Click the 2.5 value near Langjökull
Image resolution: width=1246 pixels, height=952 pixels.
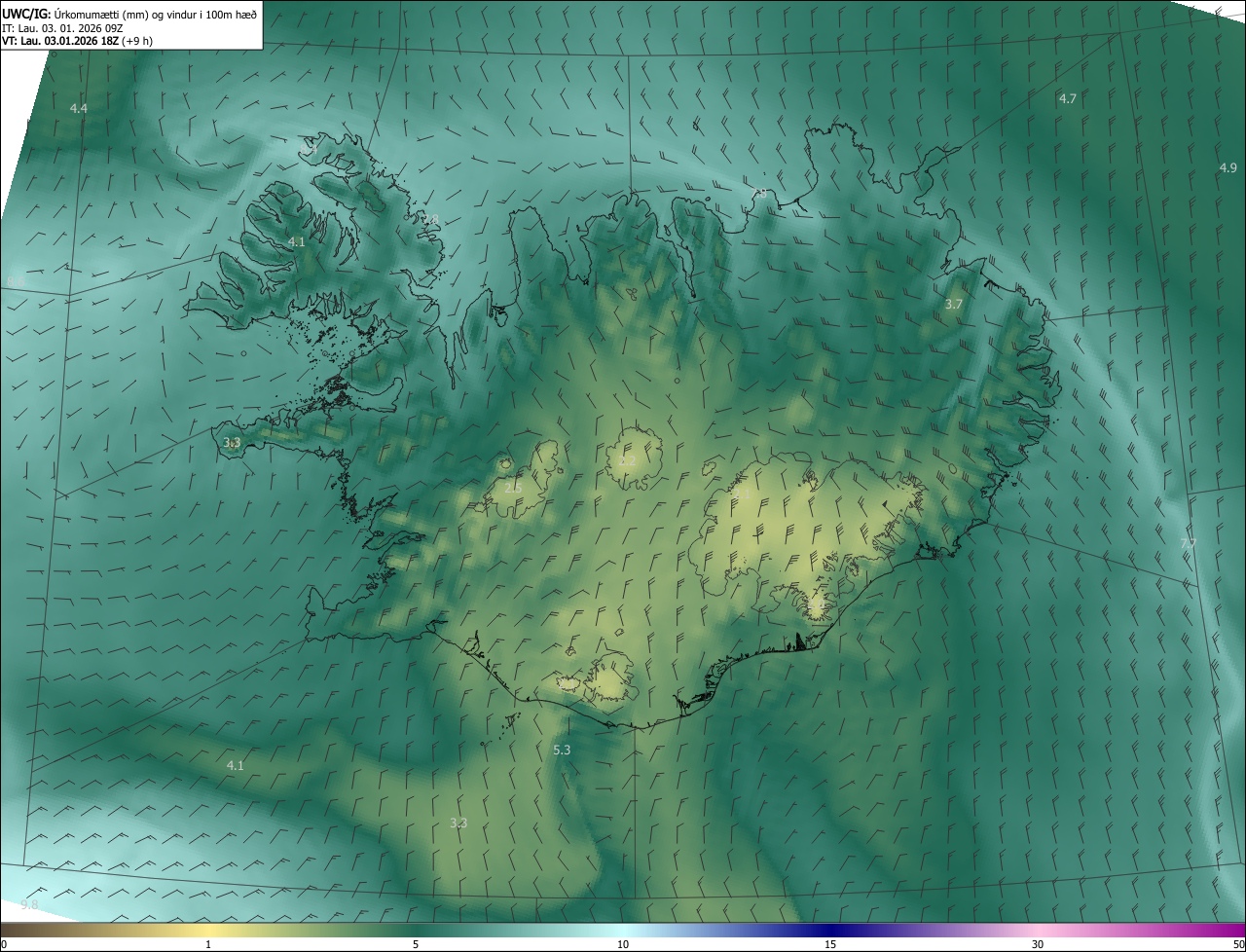point(513,488)
